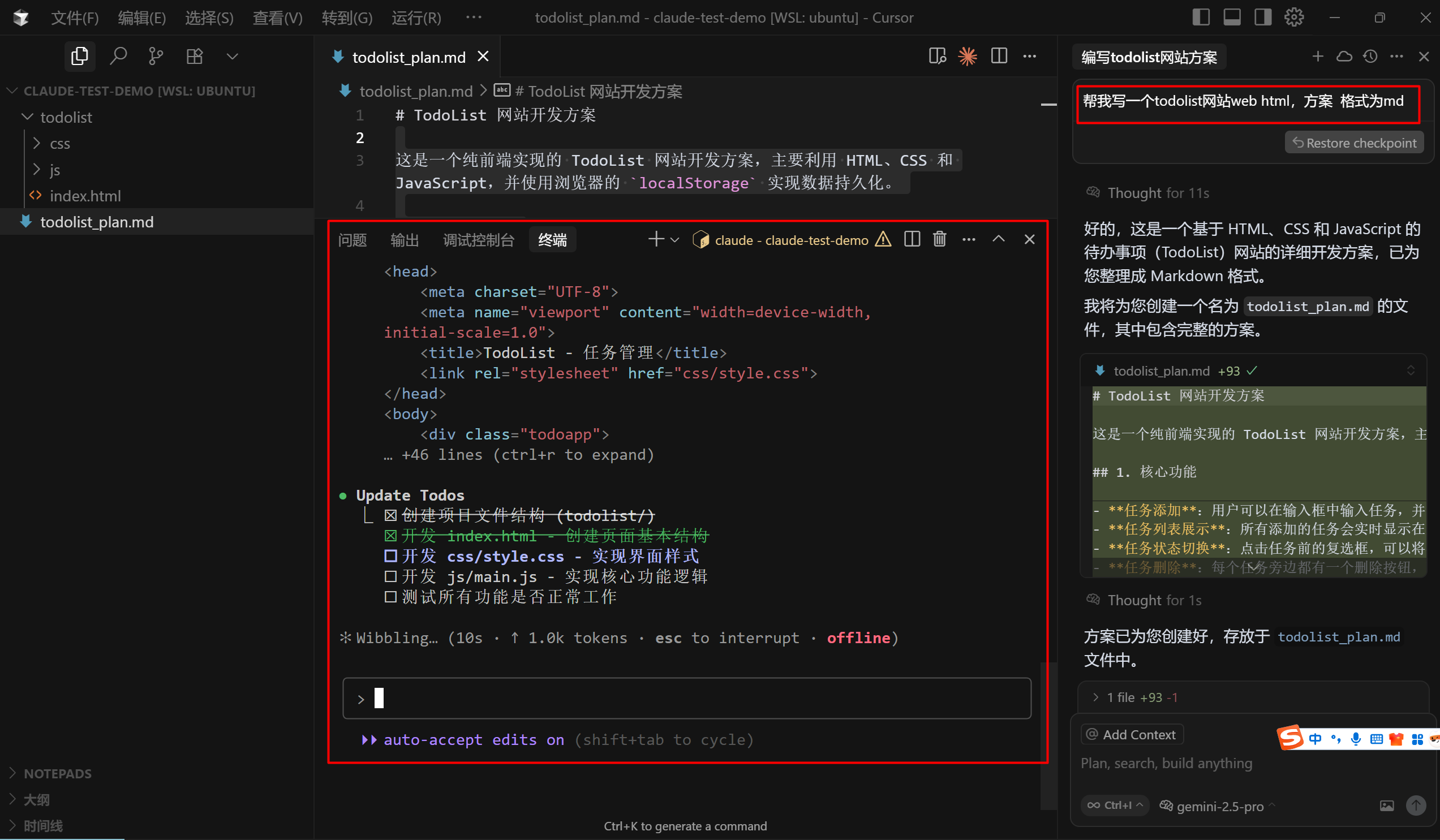Click the Restore checkpoint button
This screenshot has height=840, width=1440.
point(1354,143)
